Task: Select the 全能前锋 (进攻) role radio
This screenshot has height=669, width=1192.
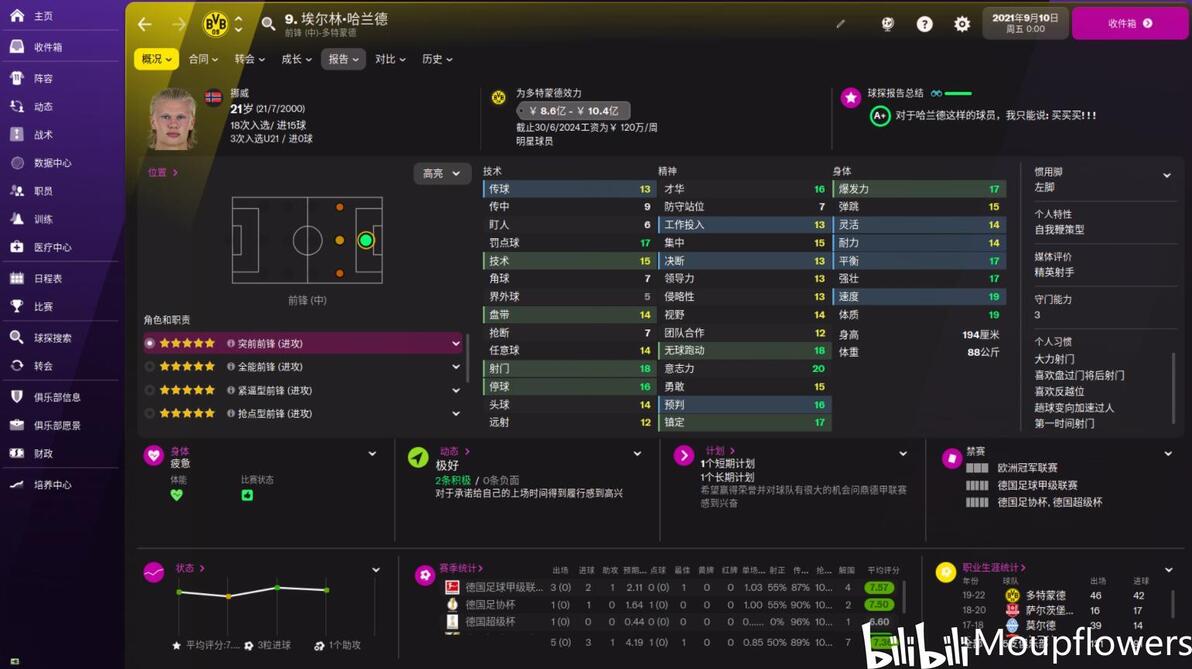Action: tap(150, 366)
